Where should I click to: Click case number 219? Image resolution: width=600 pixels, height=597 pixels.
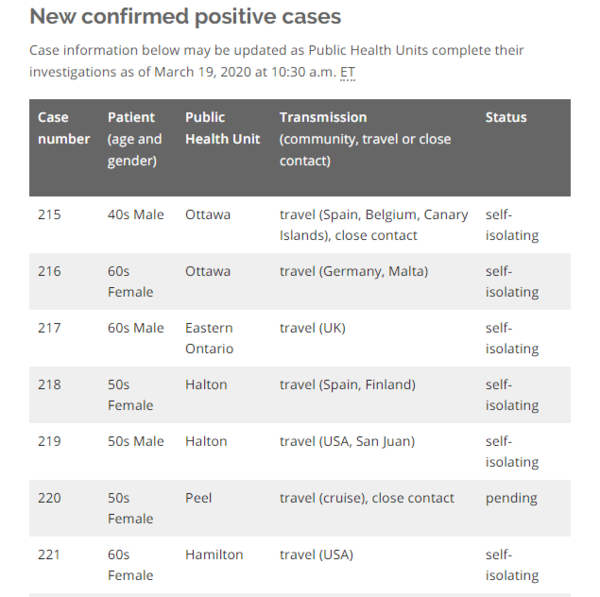click(x=49, y=441)
